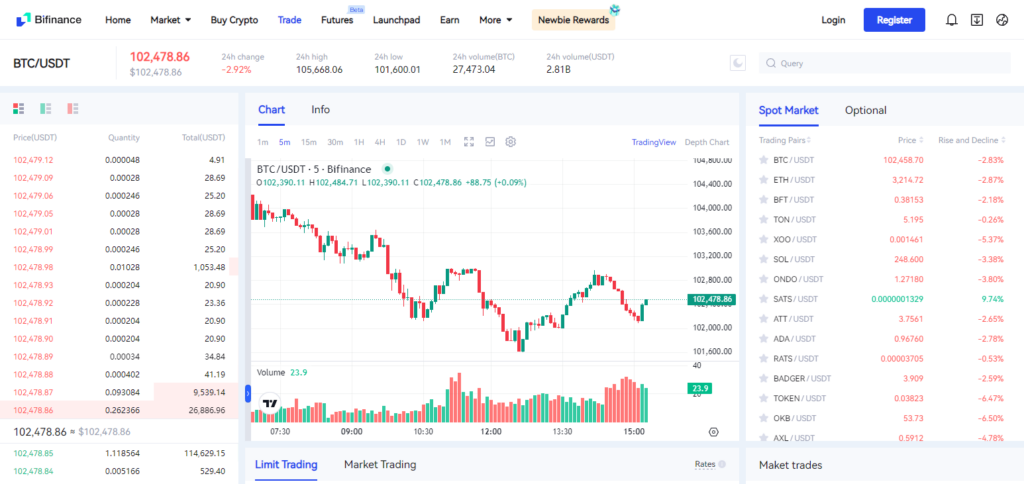Select the 4H chart interval
Screen dimensions: 1024x484
point(380,142)
